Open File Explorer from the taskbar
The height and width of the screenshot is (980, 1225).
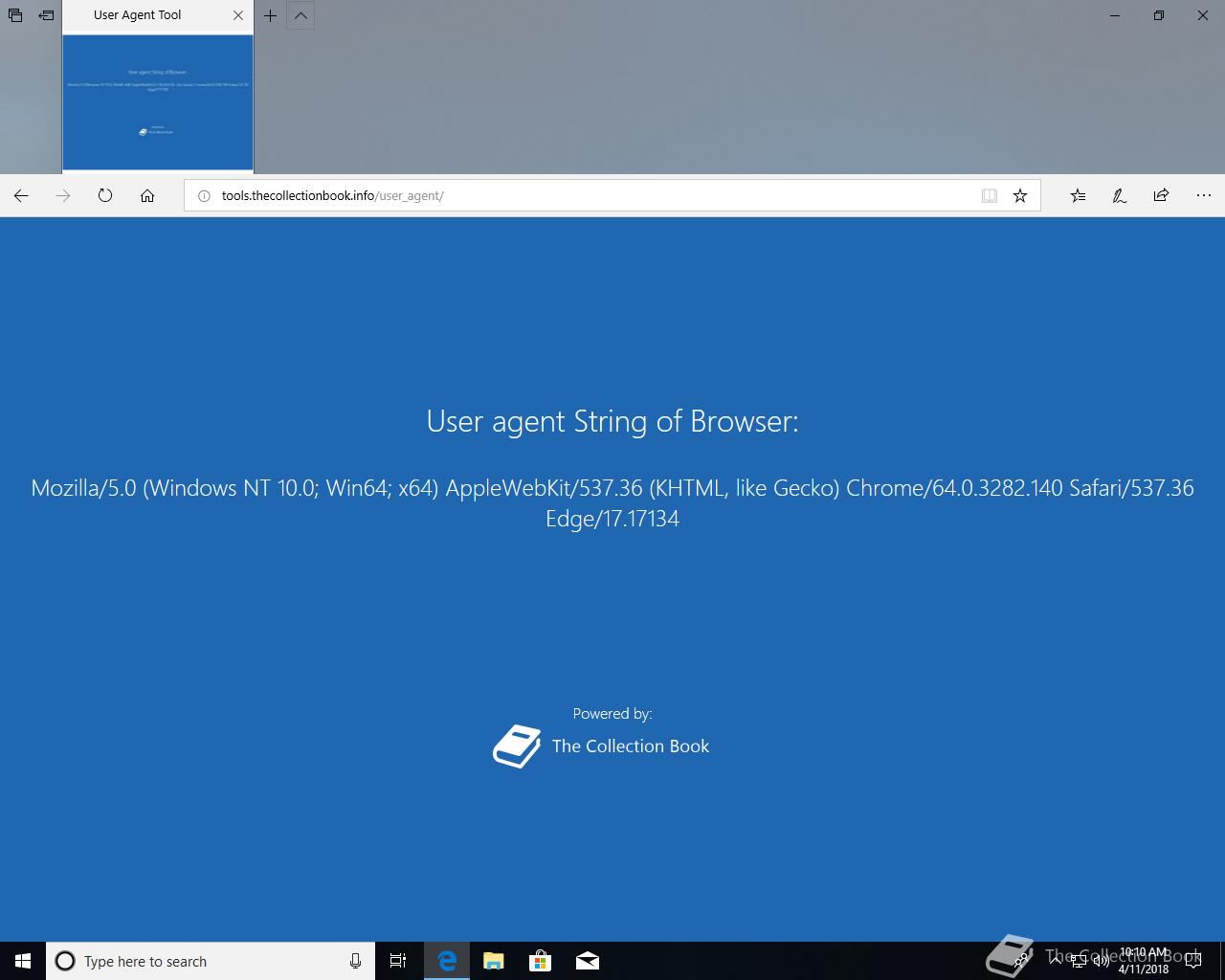pos(494,961)
